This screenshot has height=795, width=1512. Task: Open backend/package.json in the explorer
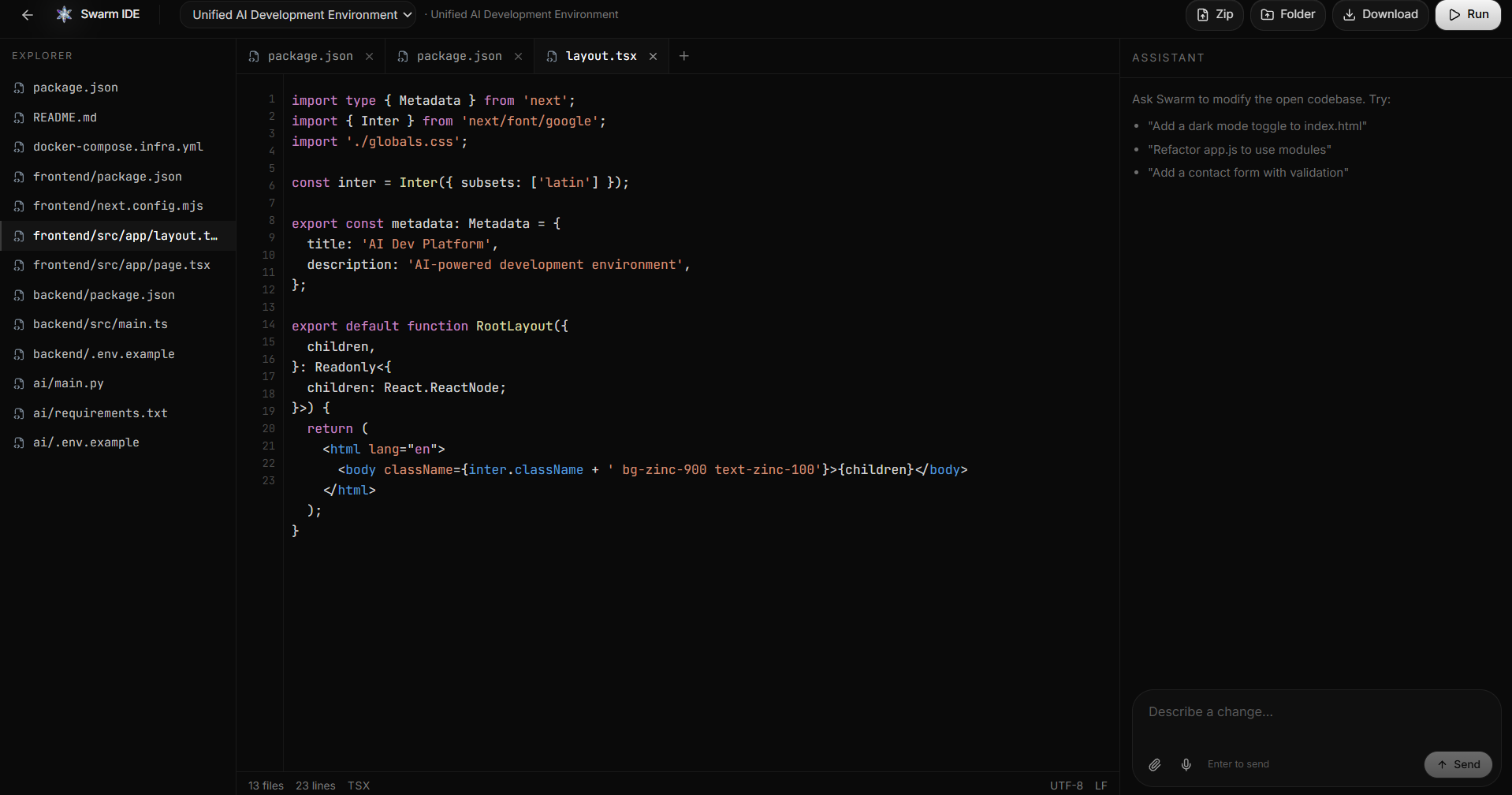[118, 295]
